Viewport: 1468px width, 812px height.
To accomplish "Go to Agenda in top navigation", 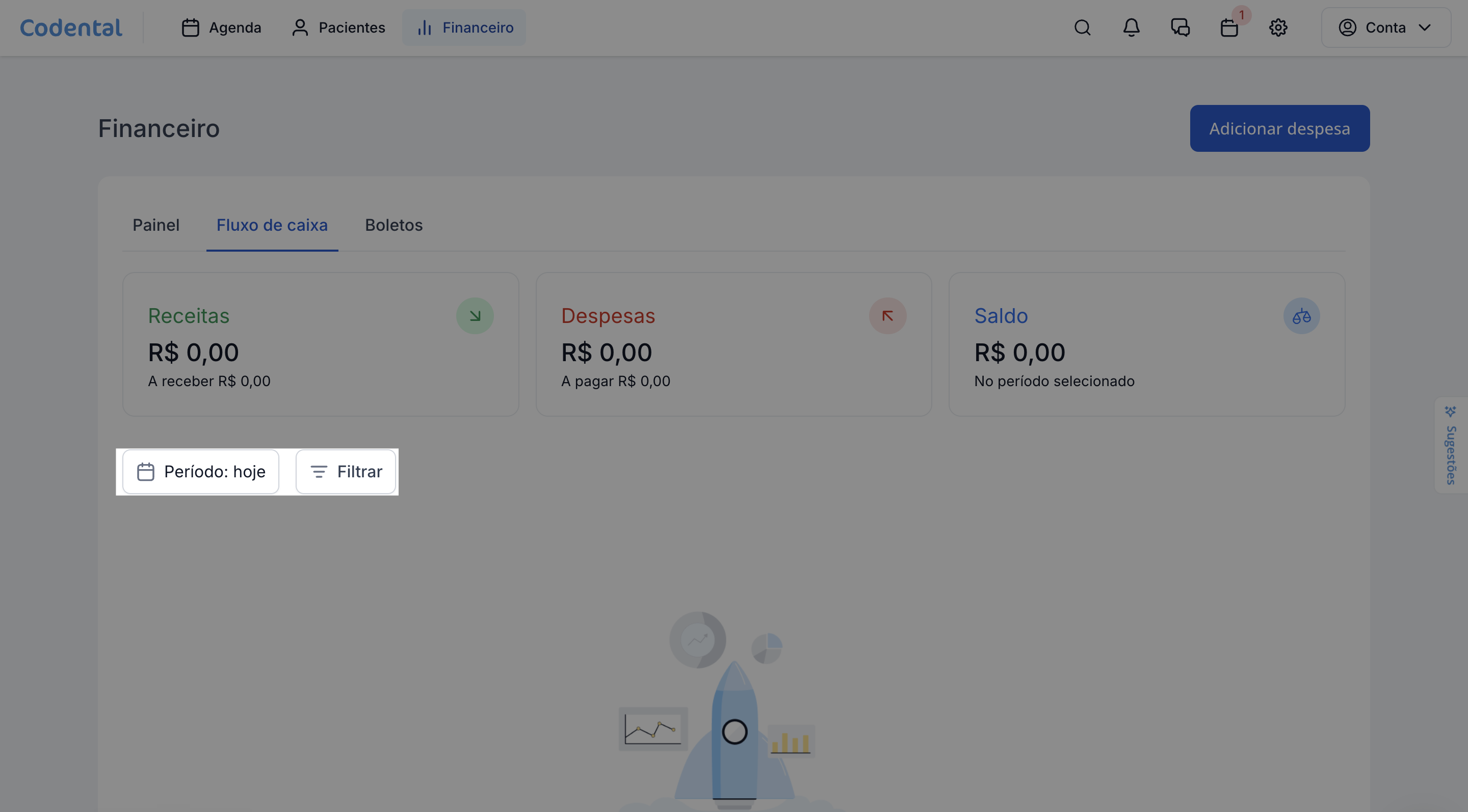I will tap(221, 28).
